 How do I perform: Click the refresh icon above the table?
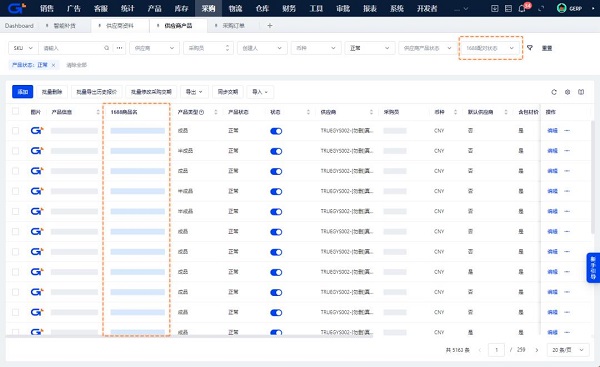coord(554,92)
